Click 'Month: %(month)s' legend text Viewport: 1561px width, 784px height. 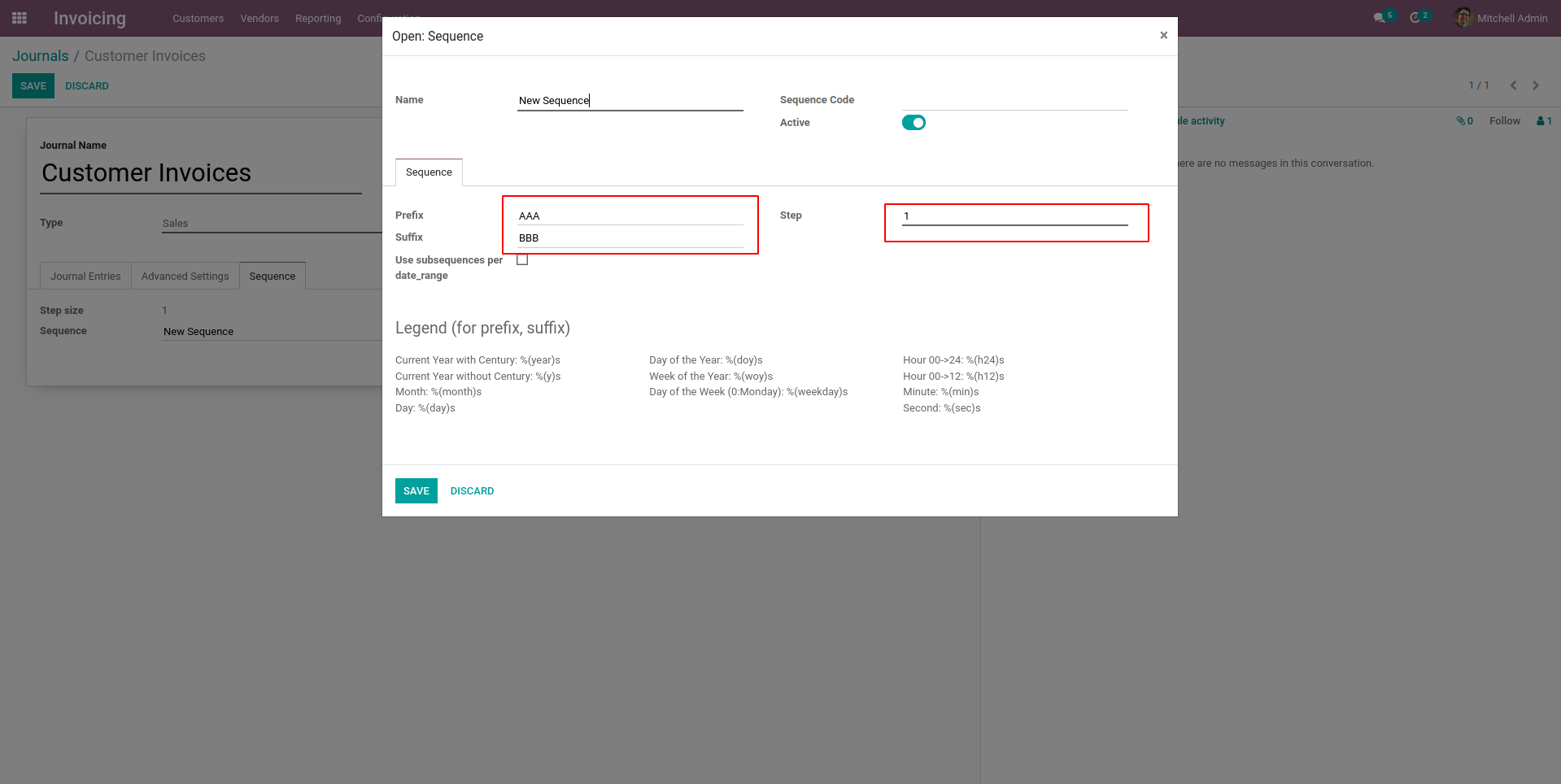(x=438, y=392)
